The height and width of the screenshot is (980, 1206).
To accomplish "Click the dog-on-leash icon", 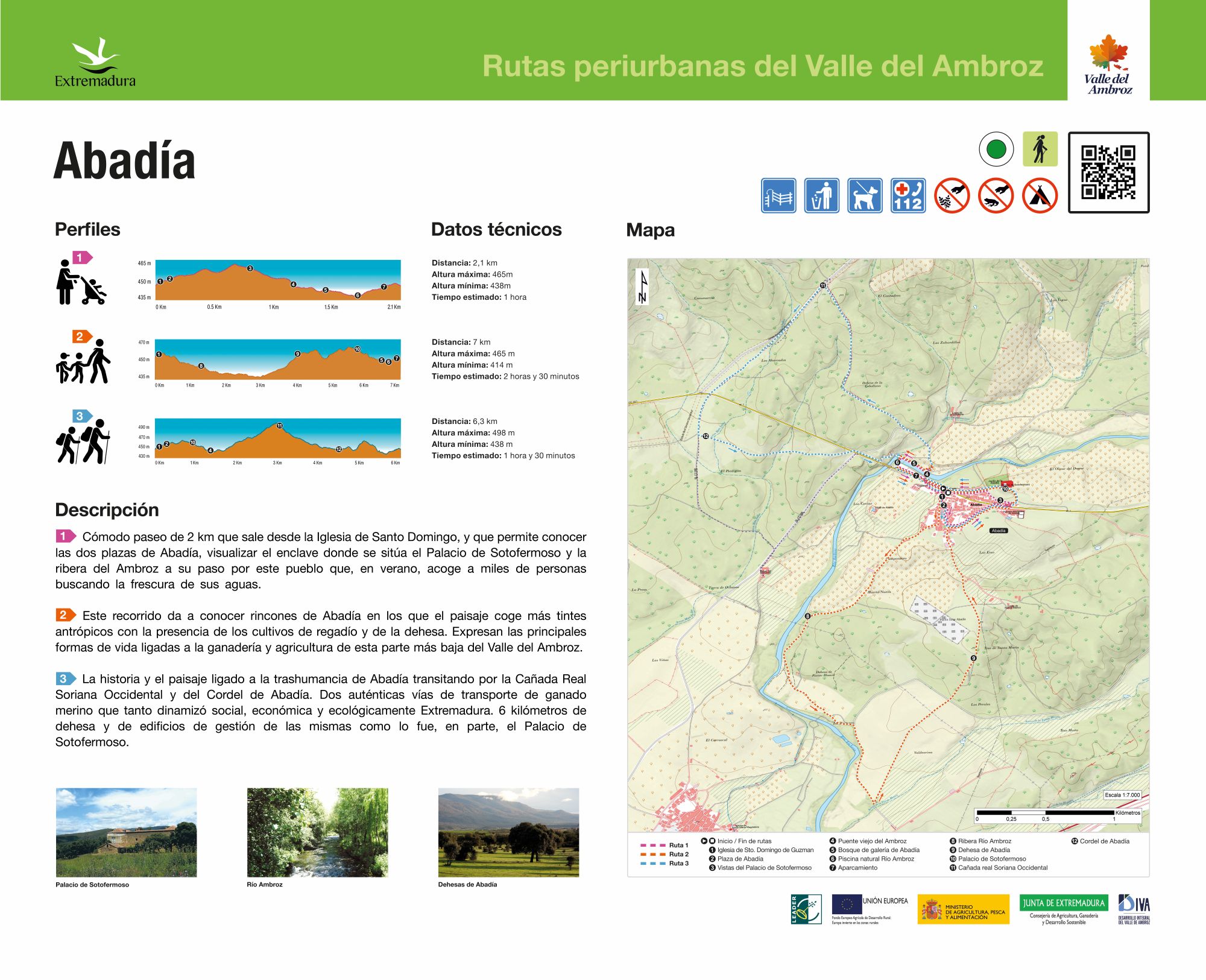I will pos(865,195).
